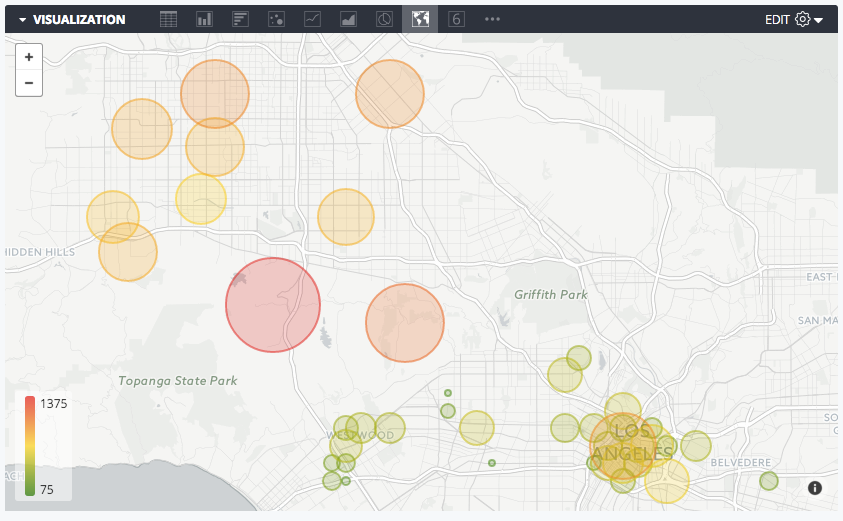The width and height of the screenshot is (843, 521).
Task: Pick the pie chart visualization
Action: click(384, 19)
